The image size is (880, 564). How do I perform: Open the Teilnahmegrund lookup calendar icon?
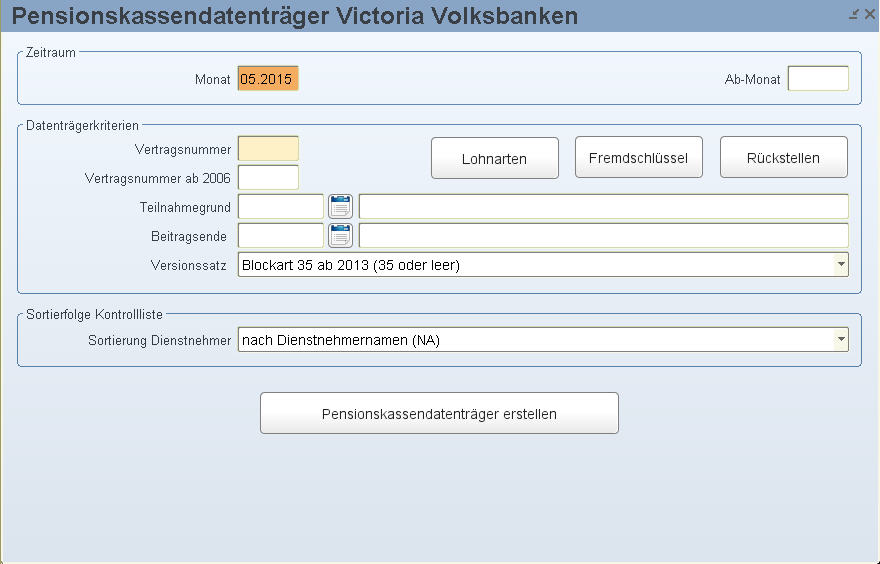[340, 207]
